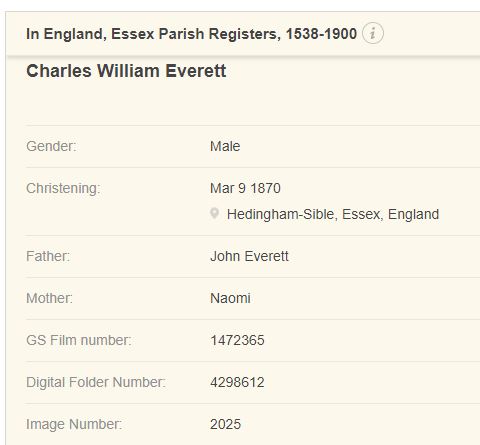Click the years 1538-1900 in the header
The height and width of the screenshot is (445, 480).
(x=321, y=34)
